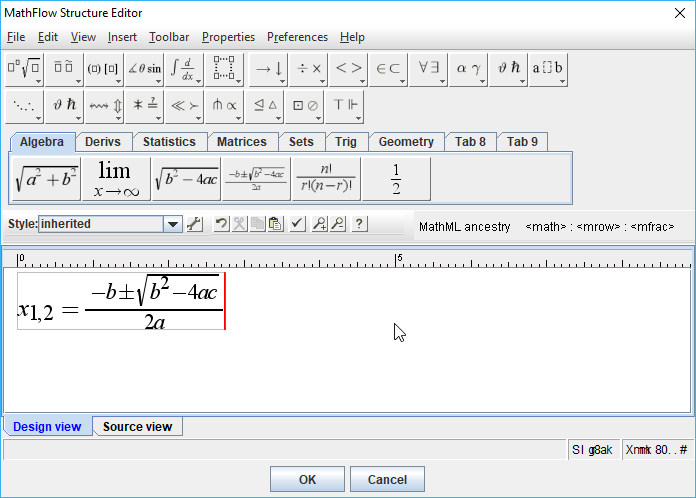Switch to the Geometry tab
The height and width of the screenshot is (498, 696).
point(406,142)
